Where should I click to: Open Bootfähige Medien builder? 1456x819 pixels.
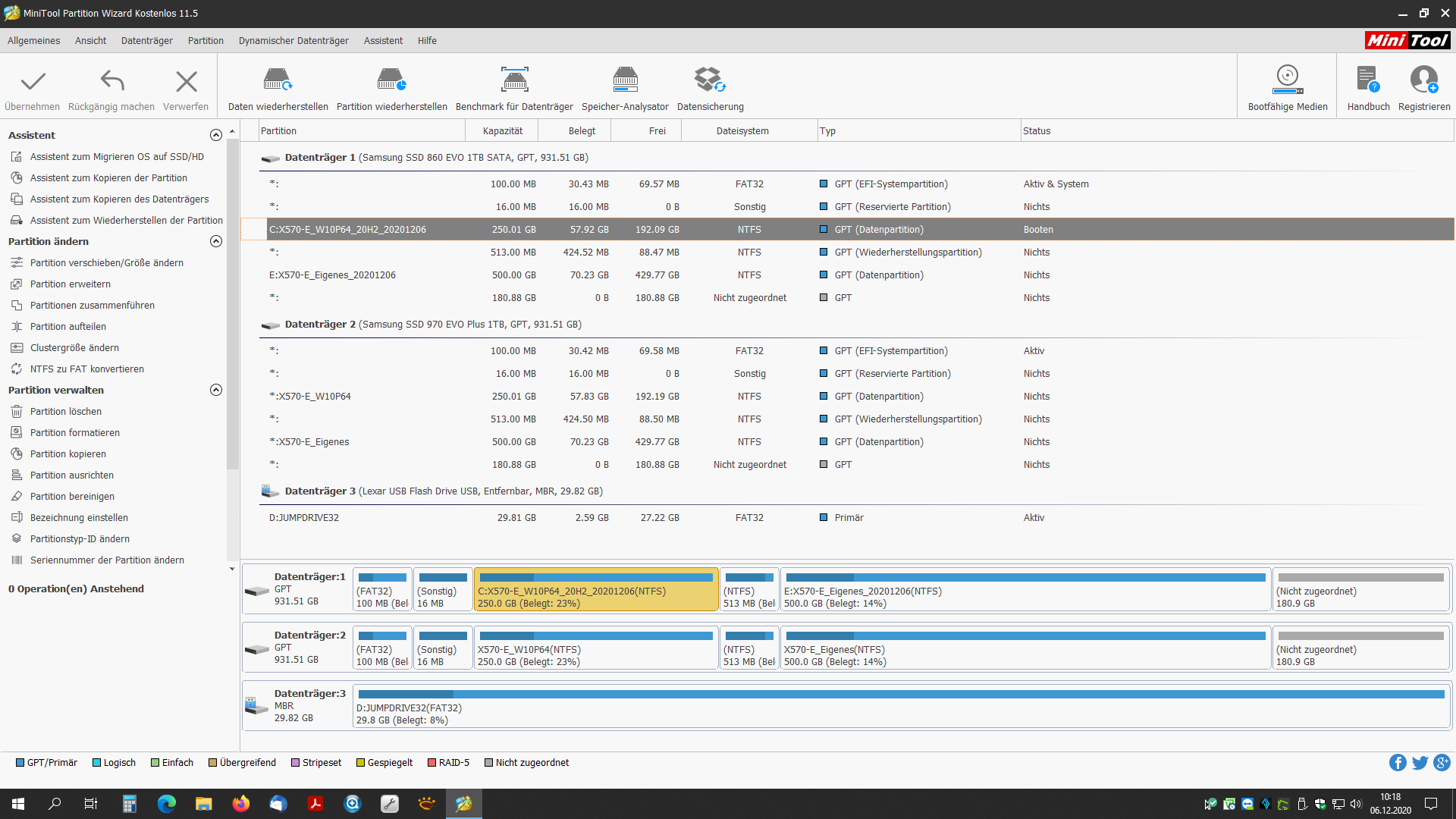click(1287, 80)
